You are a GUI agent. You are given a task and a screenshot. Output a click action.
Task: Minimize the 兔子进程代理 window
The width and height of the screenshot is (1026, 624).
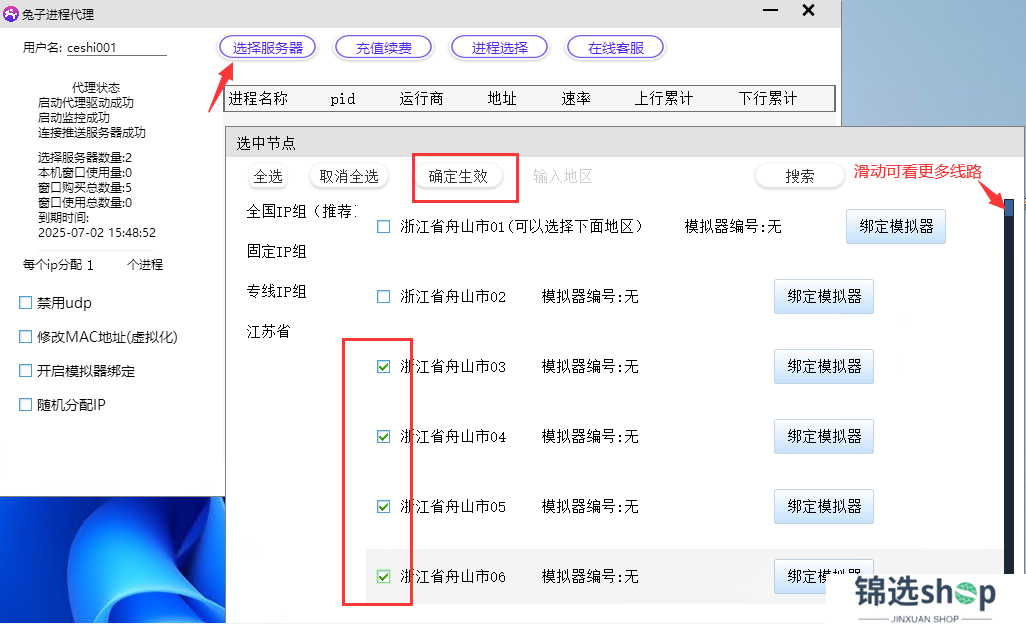pyautogui.click(x=771, y=10)
